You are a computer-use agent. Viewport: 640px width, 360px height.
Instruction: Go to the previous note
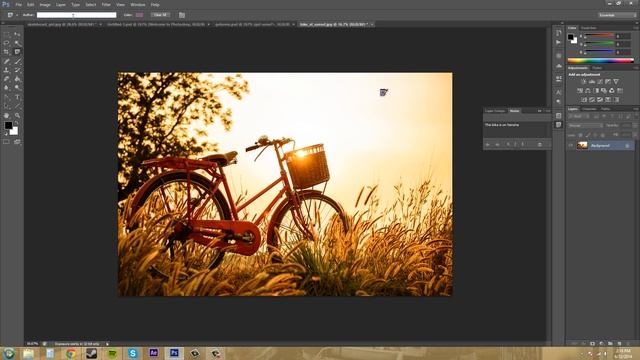coord(488,144)
